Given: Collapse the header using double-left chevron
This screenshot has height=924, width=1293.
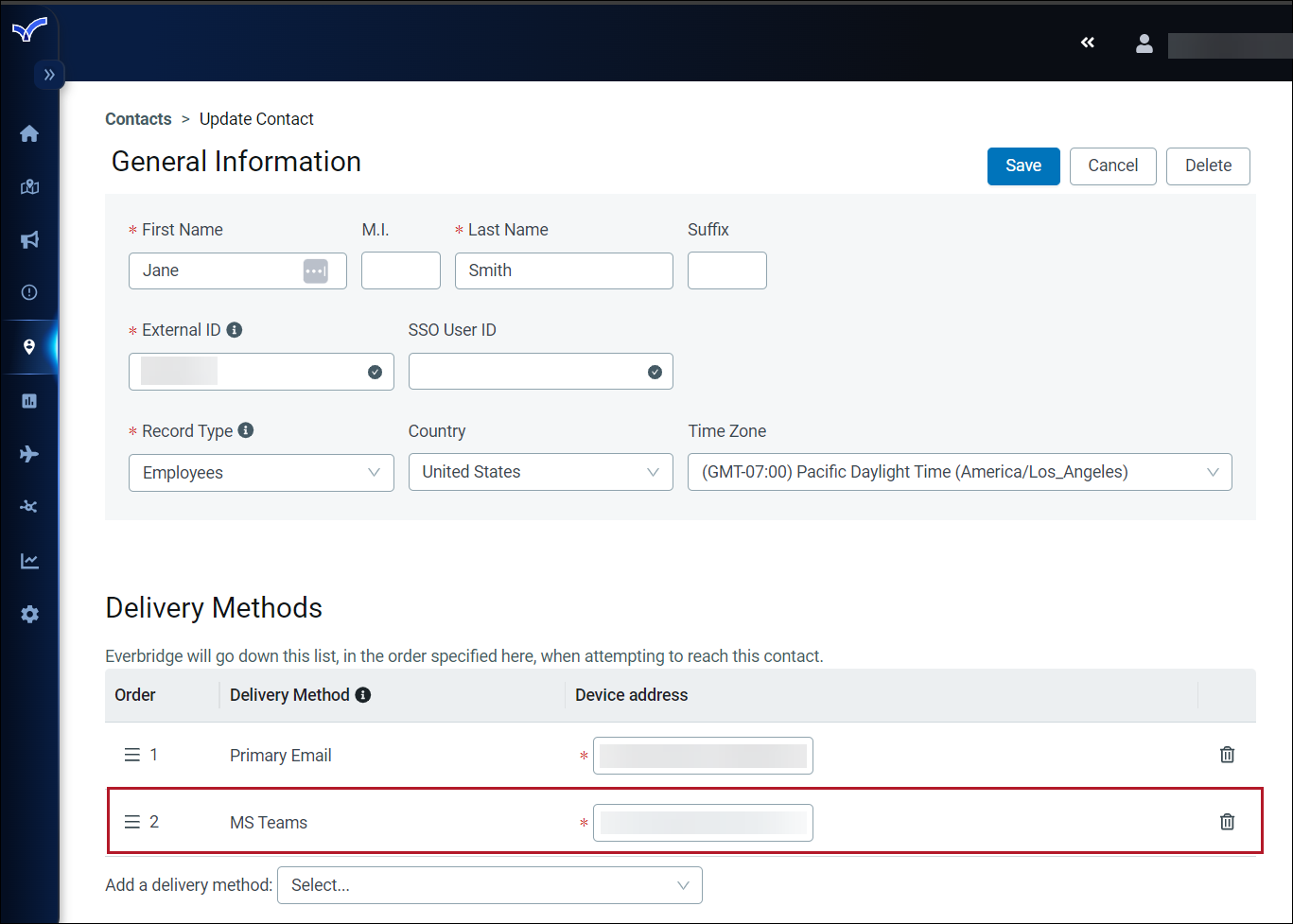Looking at the screenshot, I should click(1088, 43).
